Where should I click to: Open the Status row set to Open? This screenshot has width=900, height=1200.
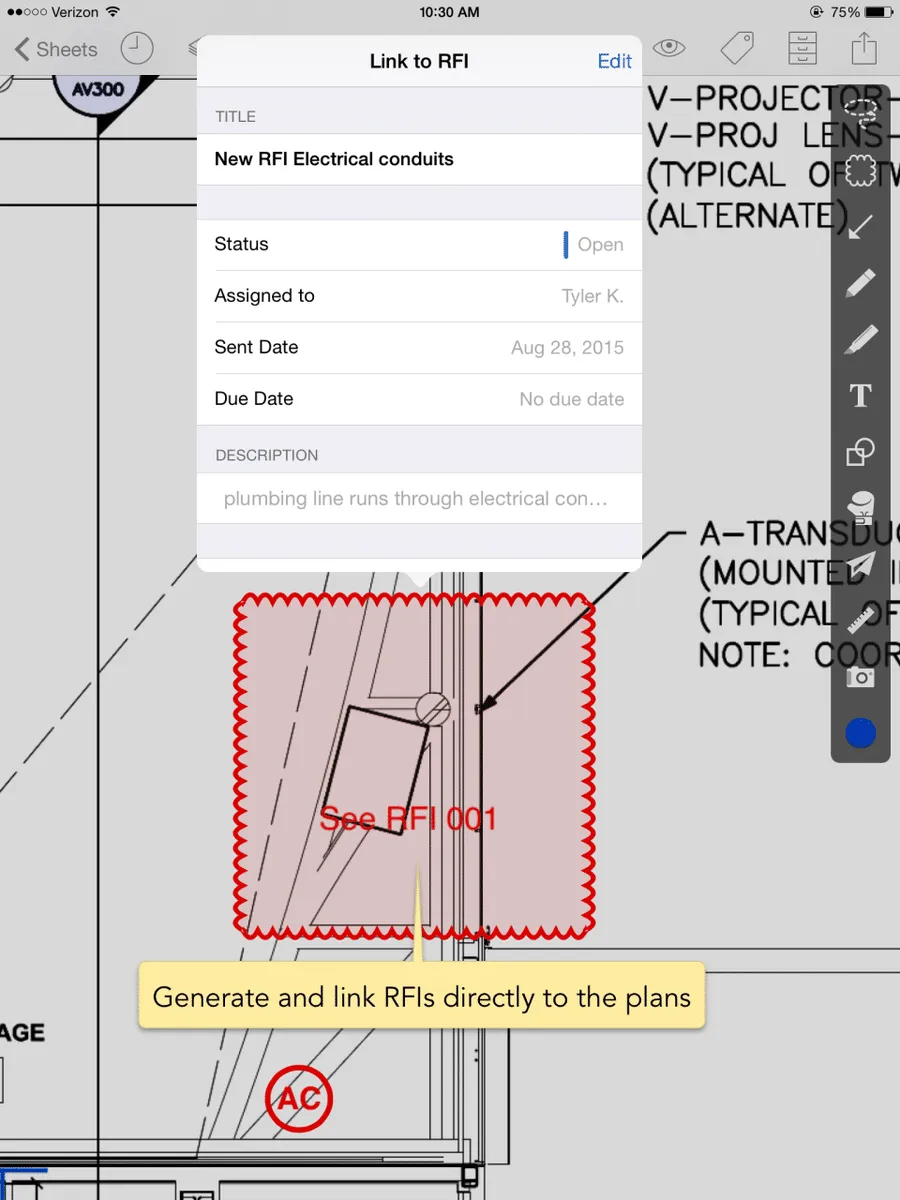click(419, 244)
